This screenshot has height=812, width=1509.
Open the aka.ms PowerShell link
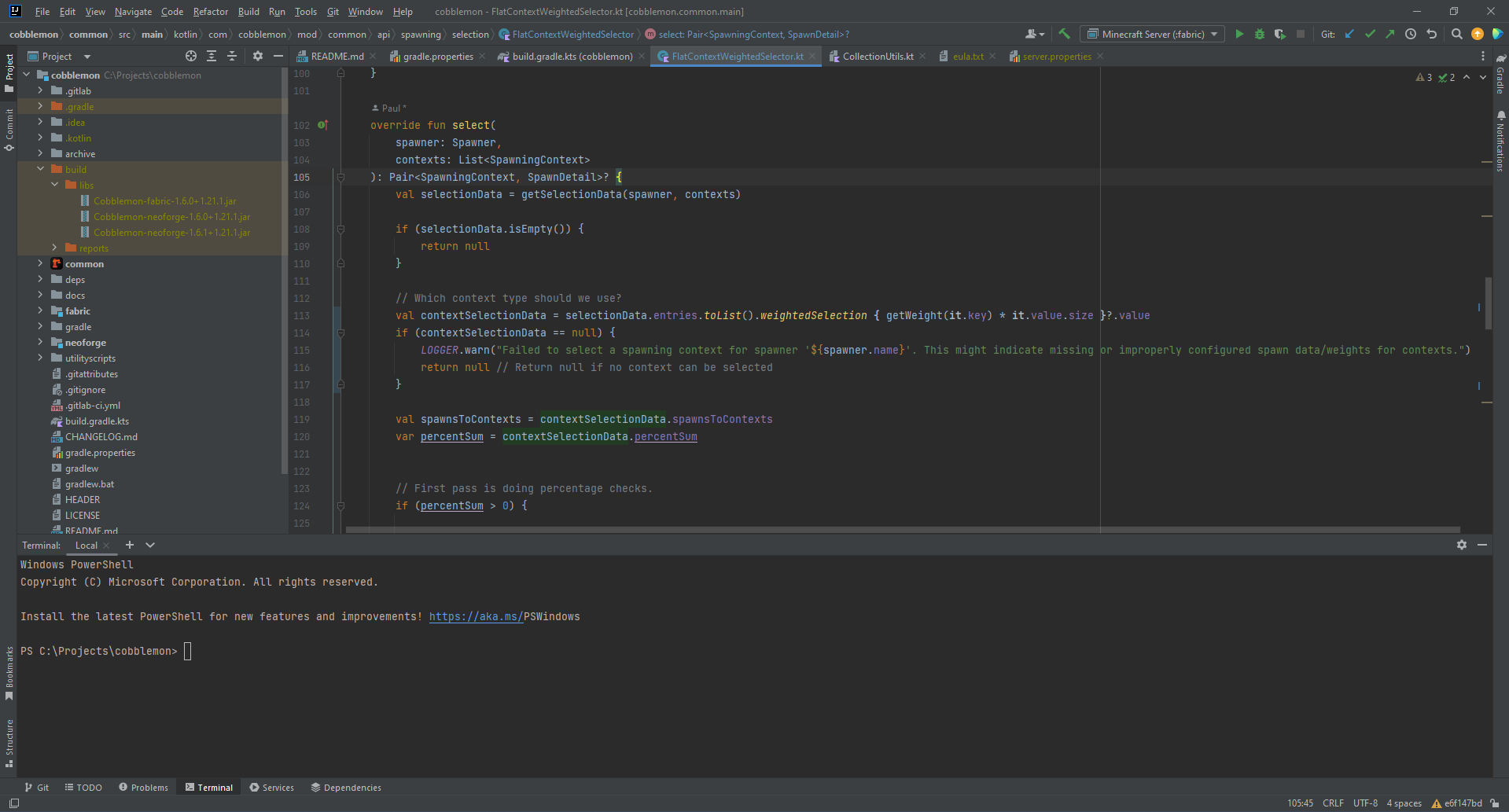[x=476, y=616]
